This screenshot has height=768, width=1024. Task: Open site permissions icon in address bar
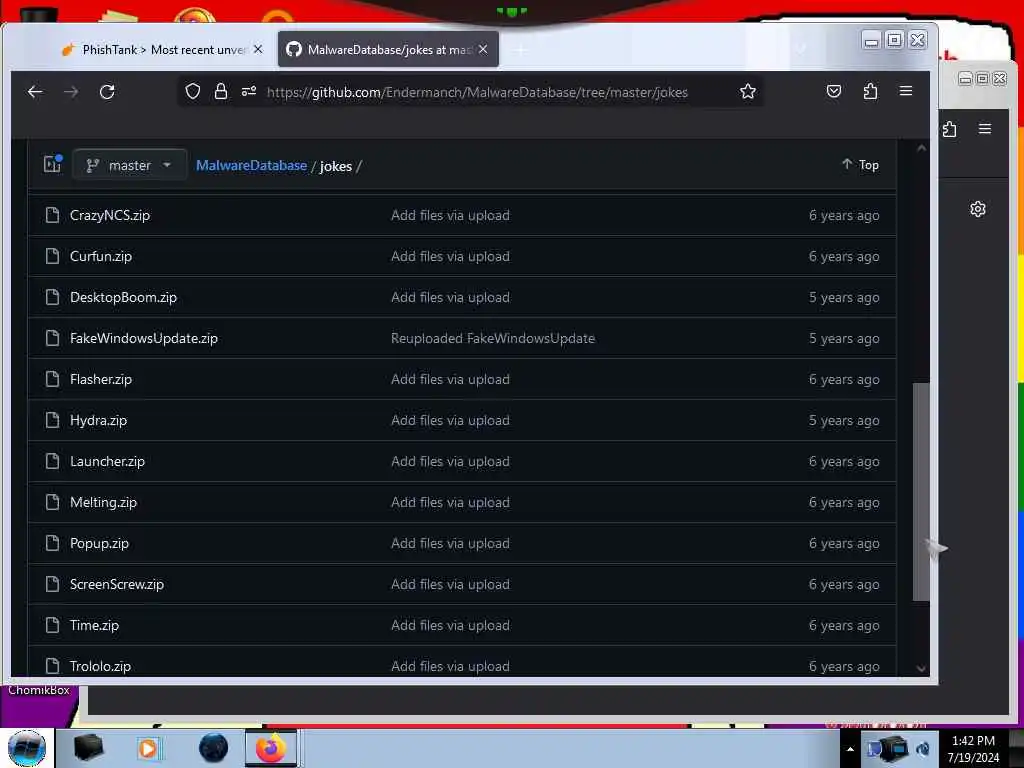[x=249, y=91]
